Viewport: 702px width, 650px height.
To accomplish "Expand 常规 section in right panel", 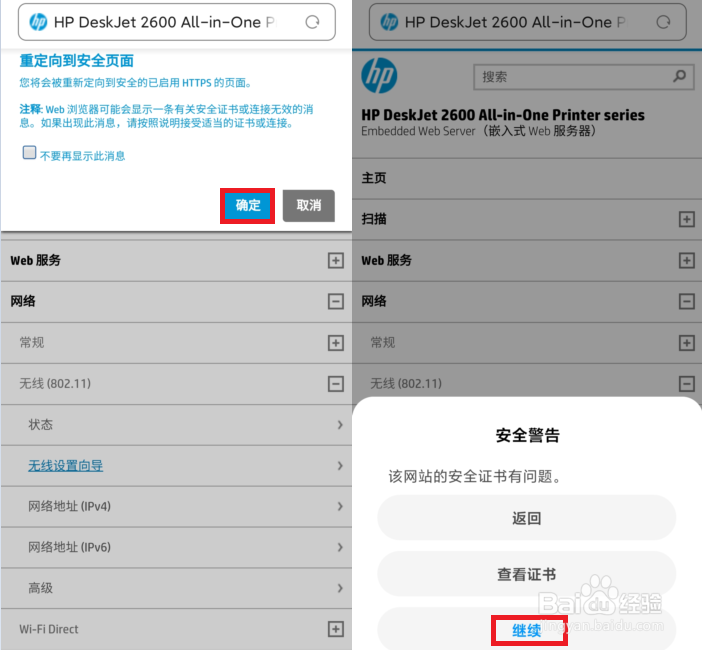I will 686,343.
